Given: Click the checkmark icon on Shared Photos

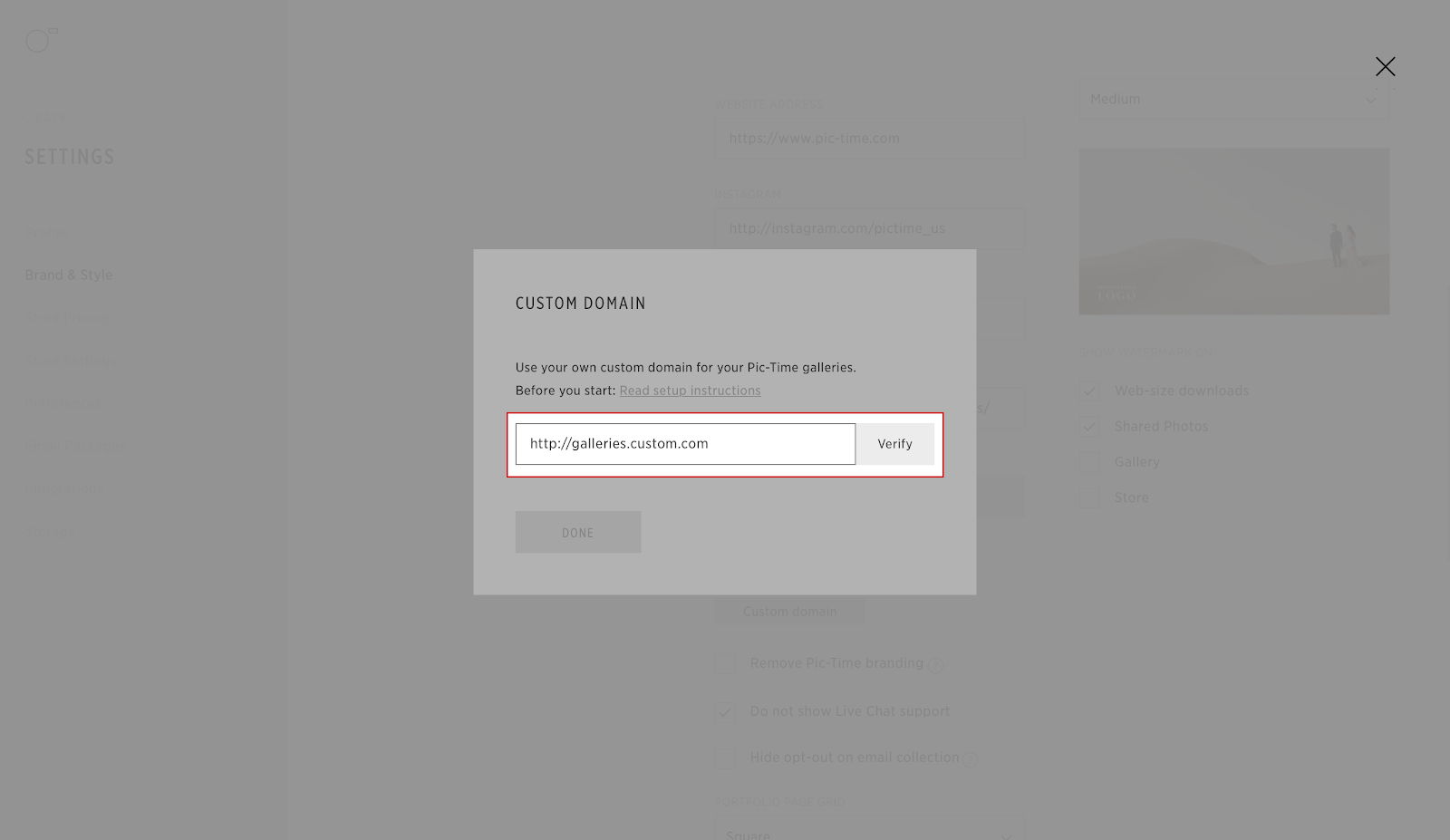Looking at the screenshot, I should click(x=1088, y=426).
